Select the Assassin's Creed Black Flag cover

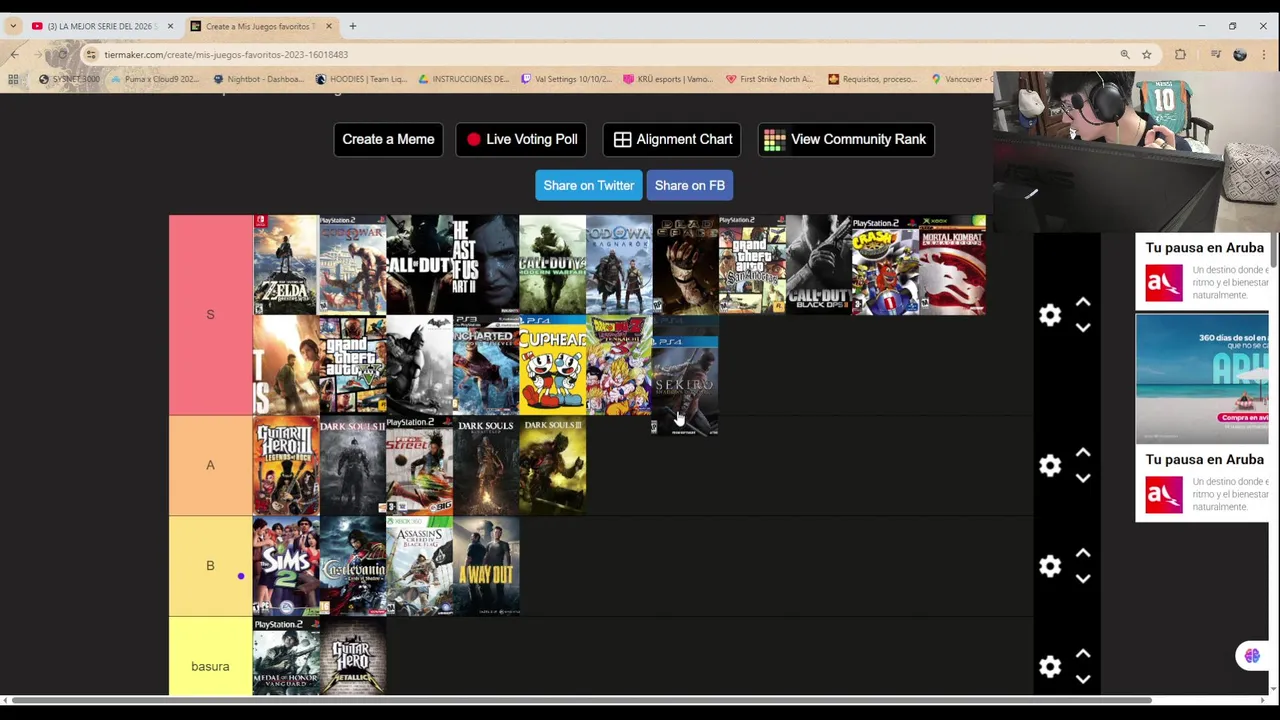pos(419,566)
